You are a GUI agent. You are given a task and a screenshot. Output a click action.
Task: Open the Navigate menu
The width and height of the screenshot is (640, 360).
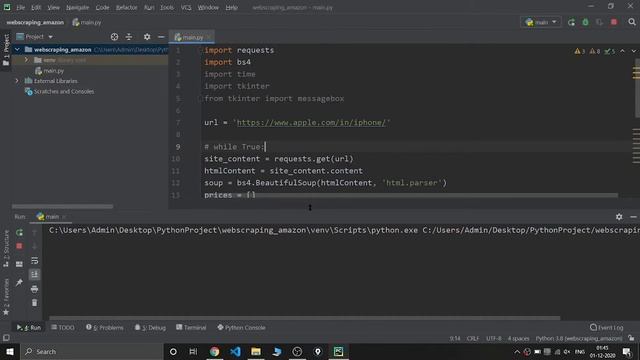77,7
